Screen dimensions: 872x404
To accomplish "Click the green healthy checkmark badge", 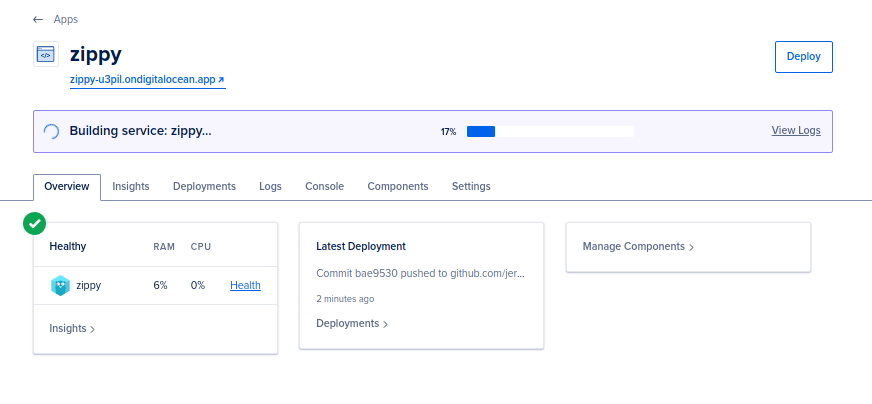I will click(x=35, y=223).
